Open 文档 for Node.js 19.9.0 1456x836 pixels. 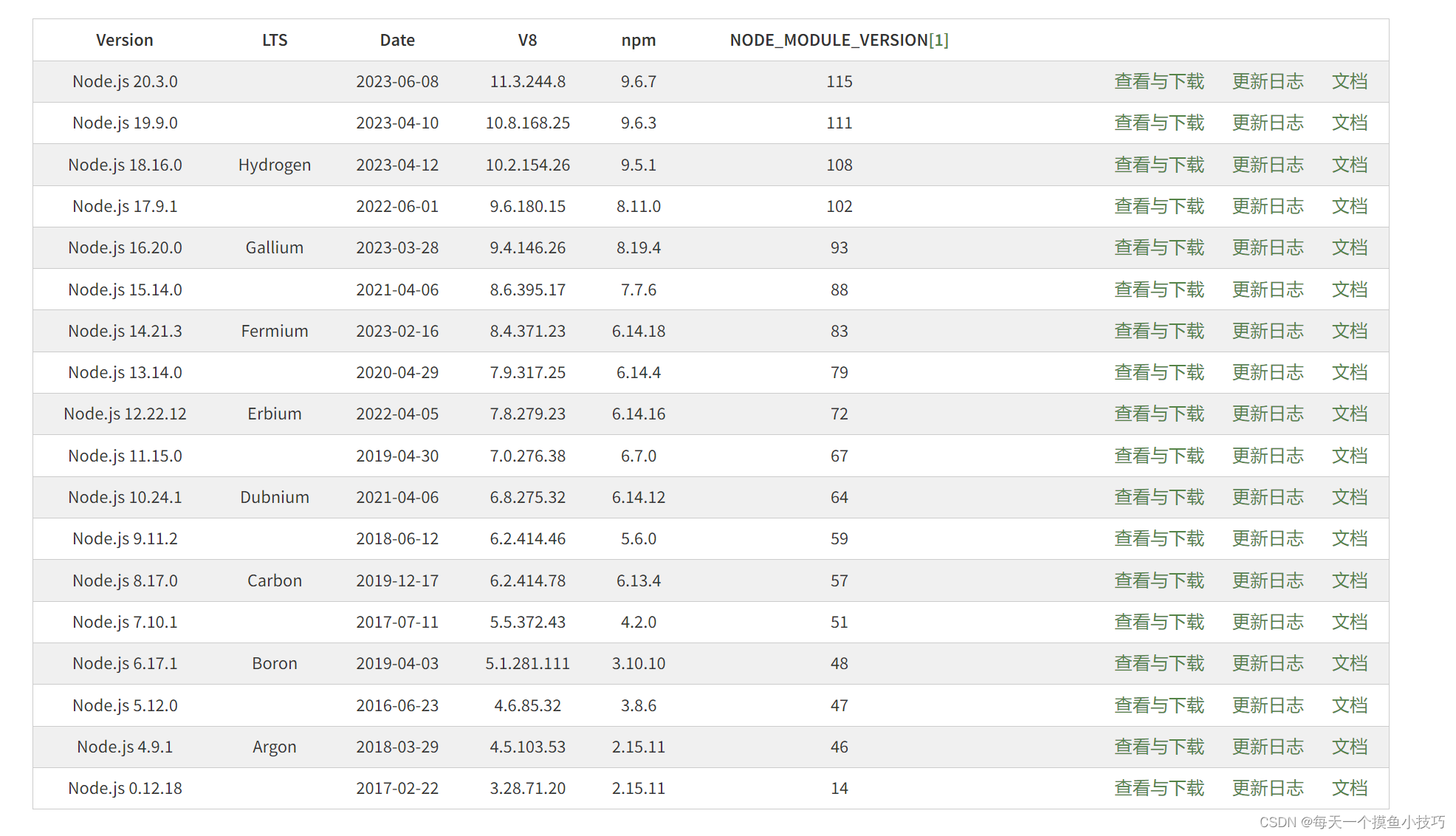click(1350, 123)
